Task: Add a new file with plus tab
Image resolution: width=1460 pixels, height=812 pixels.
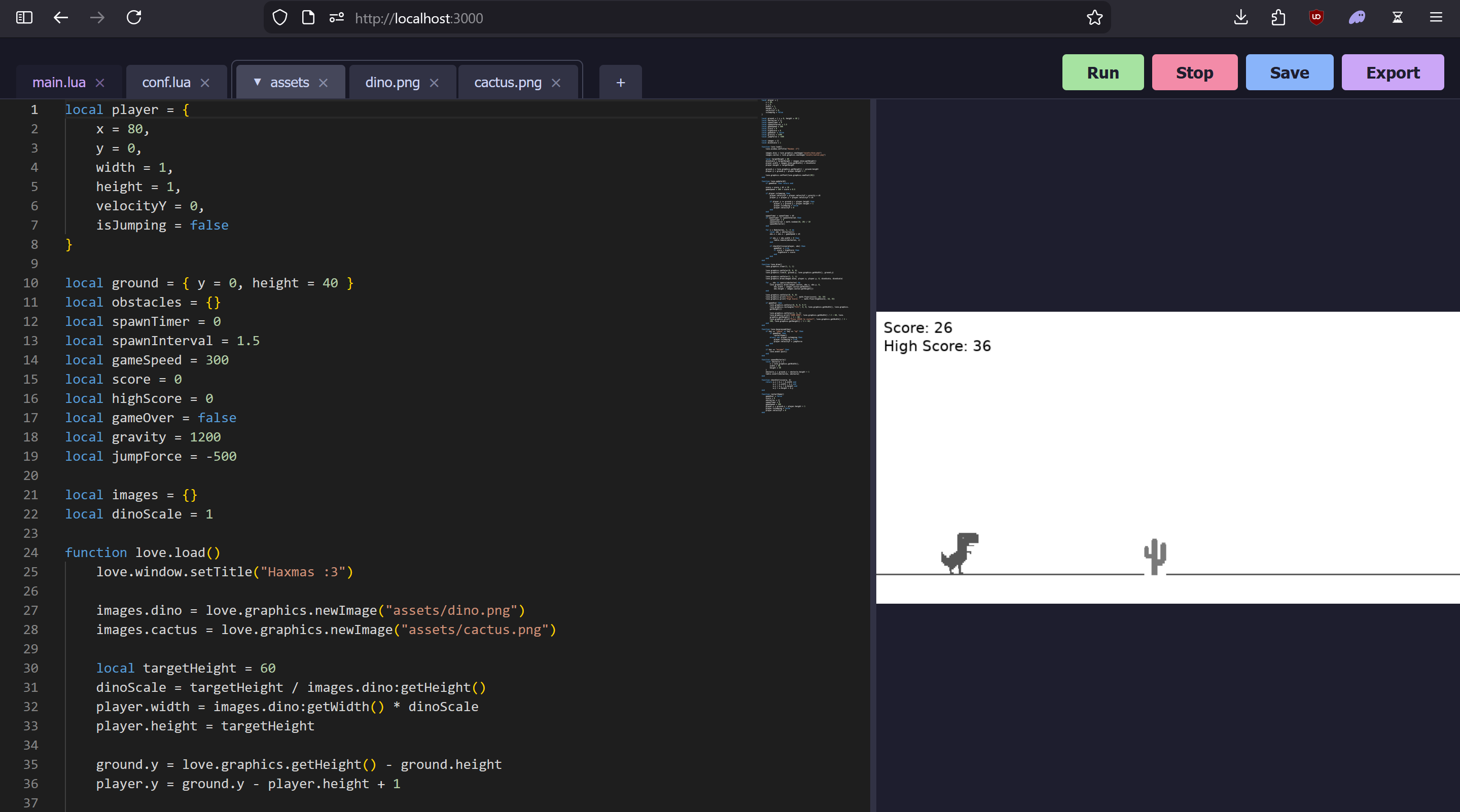Action: coord(620,83)
